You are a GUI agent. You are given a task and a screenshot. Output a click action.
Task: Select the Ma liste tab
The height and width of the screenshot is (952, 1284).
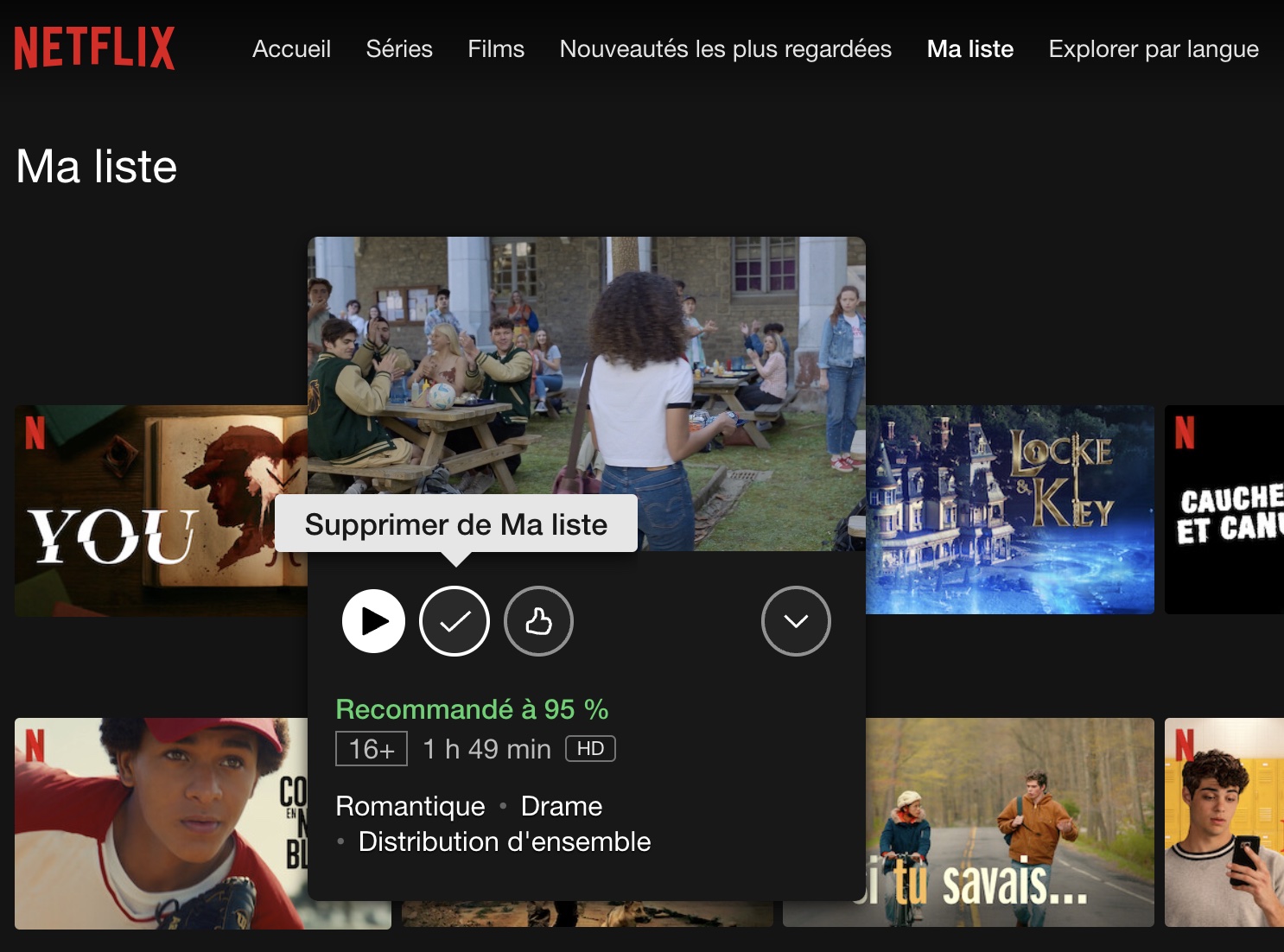969,49
